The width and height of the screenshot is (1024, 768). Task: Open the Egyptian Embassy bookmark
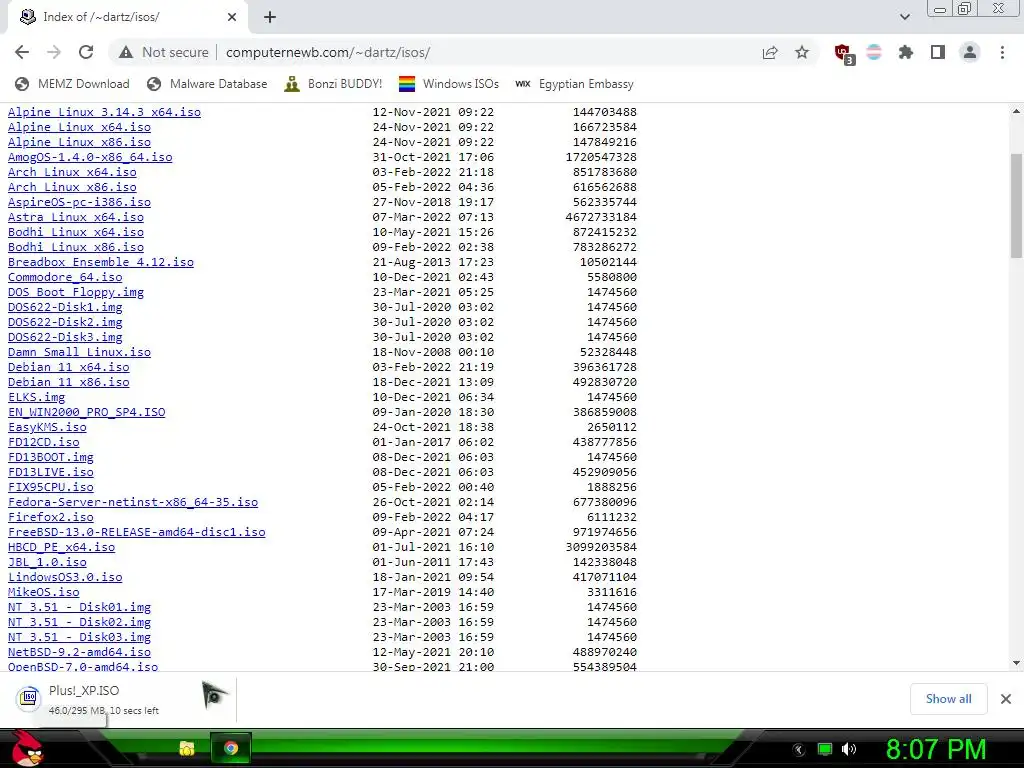tap(574, 84)
